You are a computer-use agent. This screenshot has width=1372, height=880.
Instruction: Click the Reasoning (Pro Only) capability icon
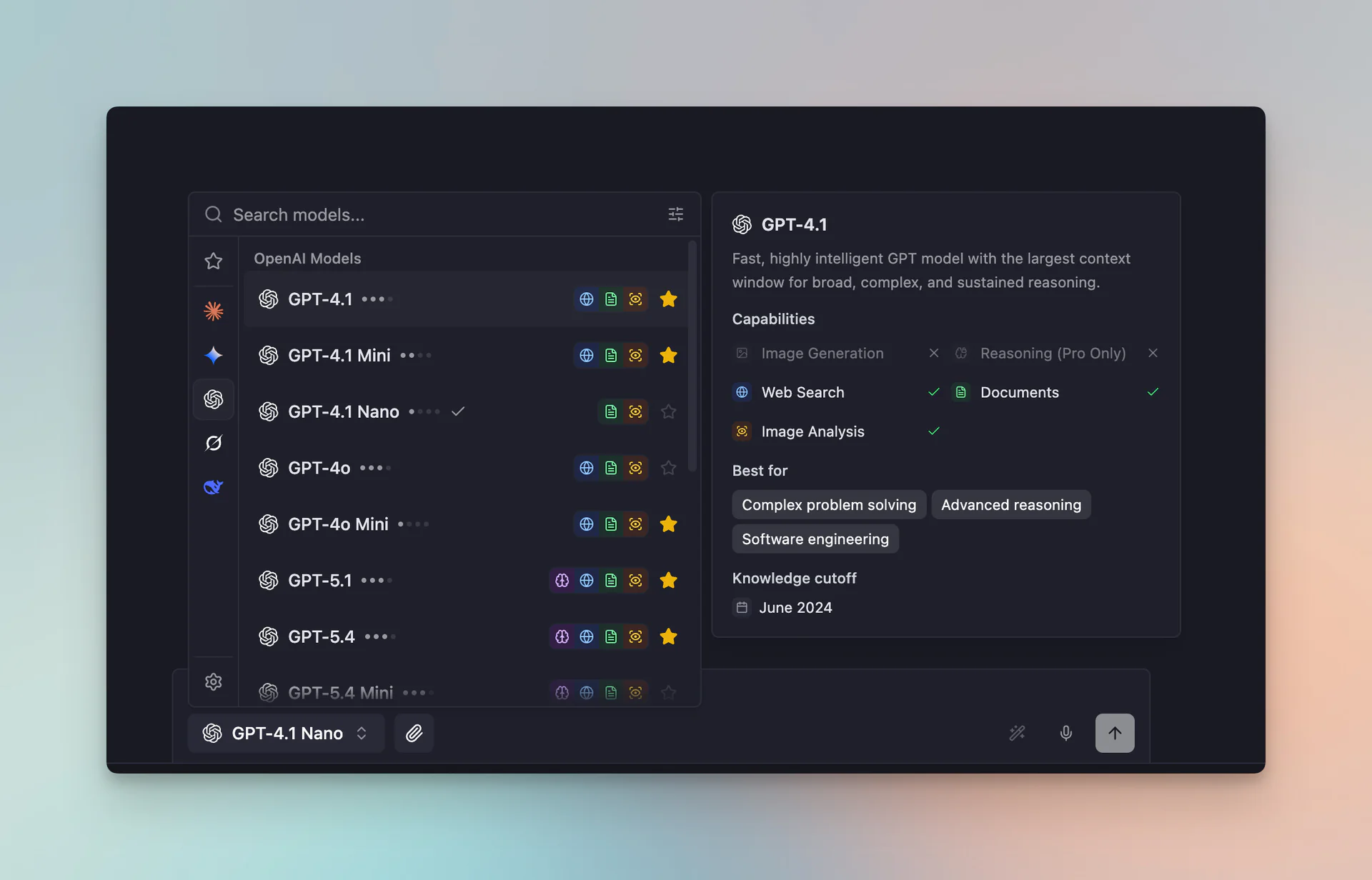pyautogui.click(x=961, y=353)
